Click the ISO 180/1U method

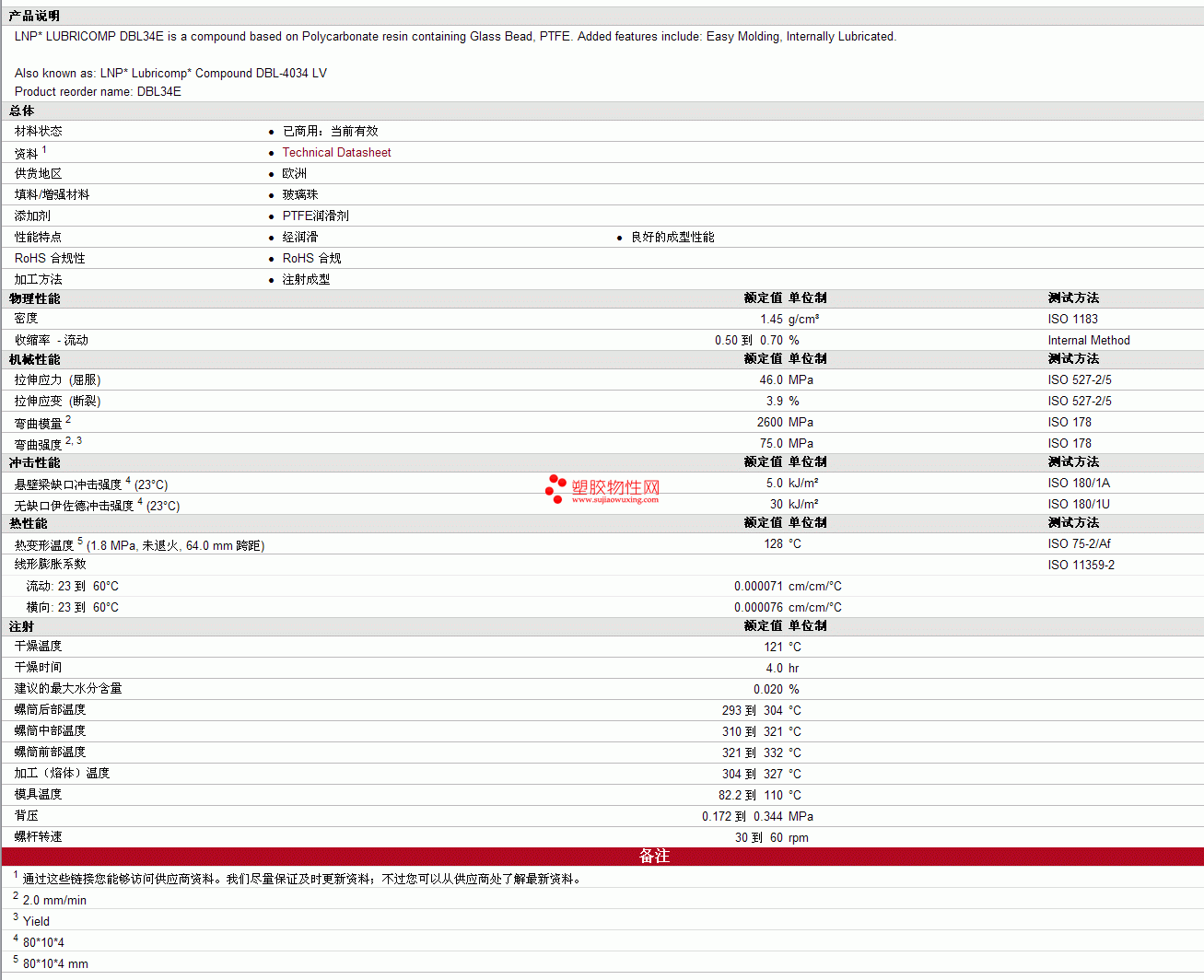(x=1079, y=505)
